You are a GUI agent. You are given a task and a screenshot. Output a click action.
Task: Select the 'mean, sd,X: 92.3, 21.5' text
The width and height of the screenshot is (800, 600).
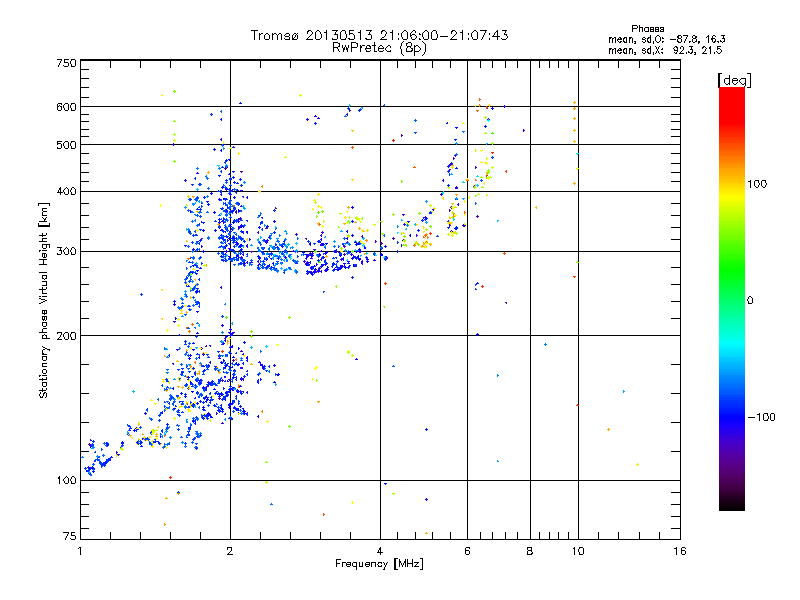(x=665, y=50)
